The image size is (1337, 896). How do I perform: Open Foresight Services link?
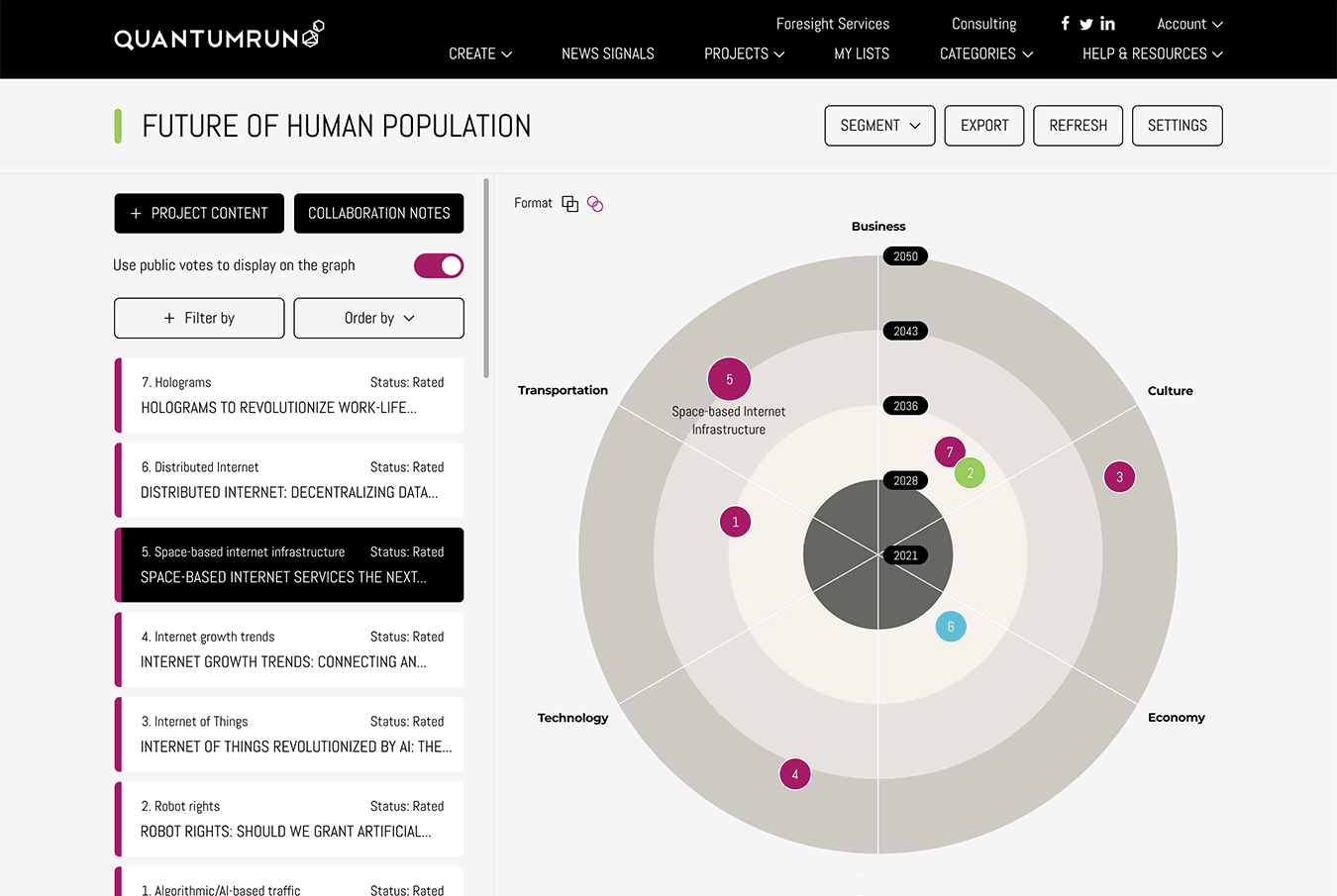click(x=833, y=24)
